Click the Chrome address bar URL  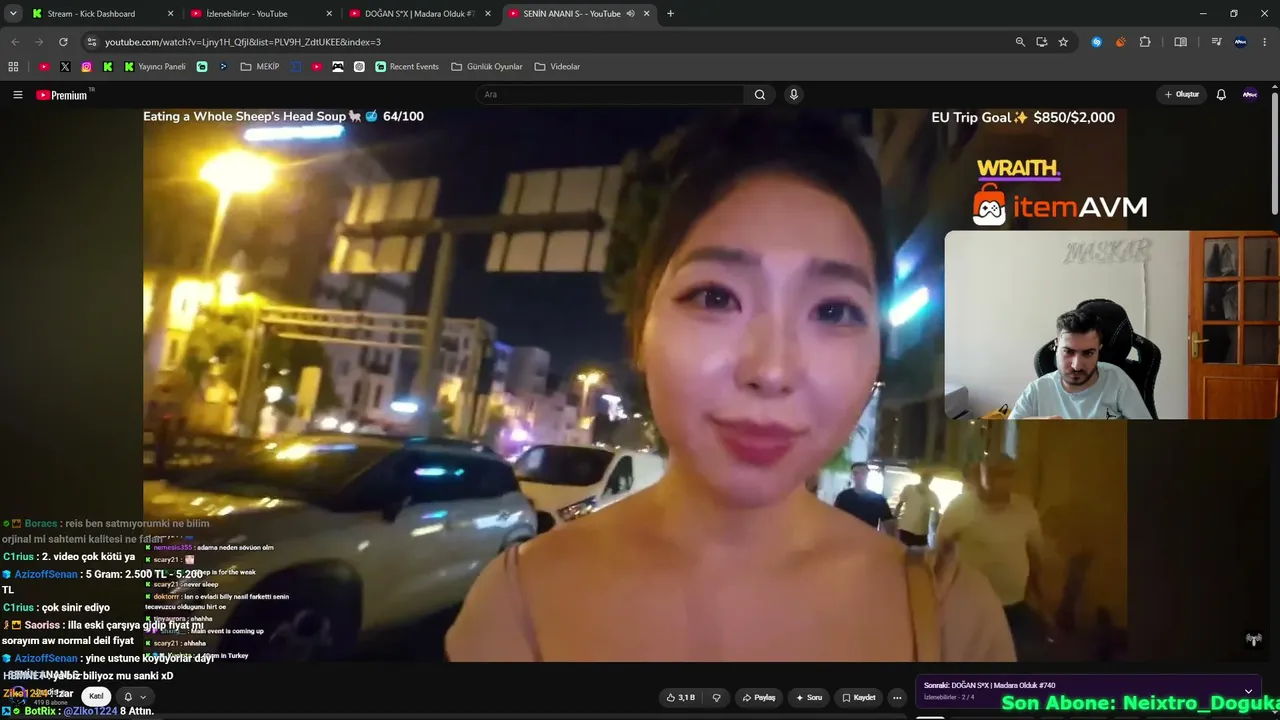click(243, 42)
